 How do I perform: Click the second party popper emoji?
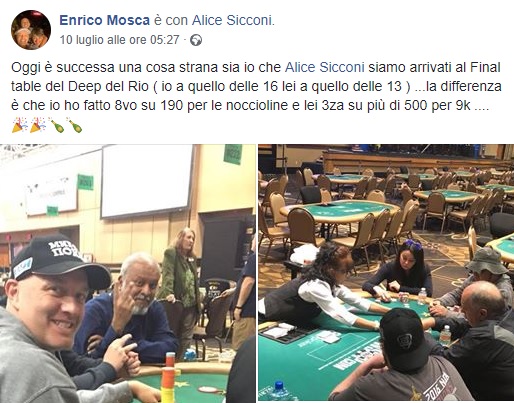click(x=38, y=125)
